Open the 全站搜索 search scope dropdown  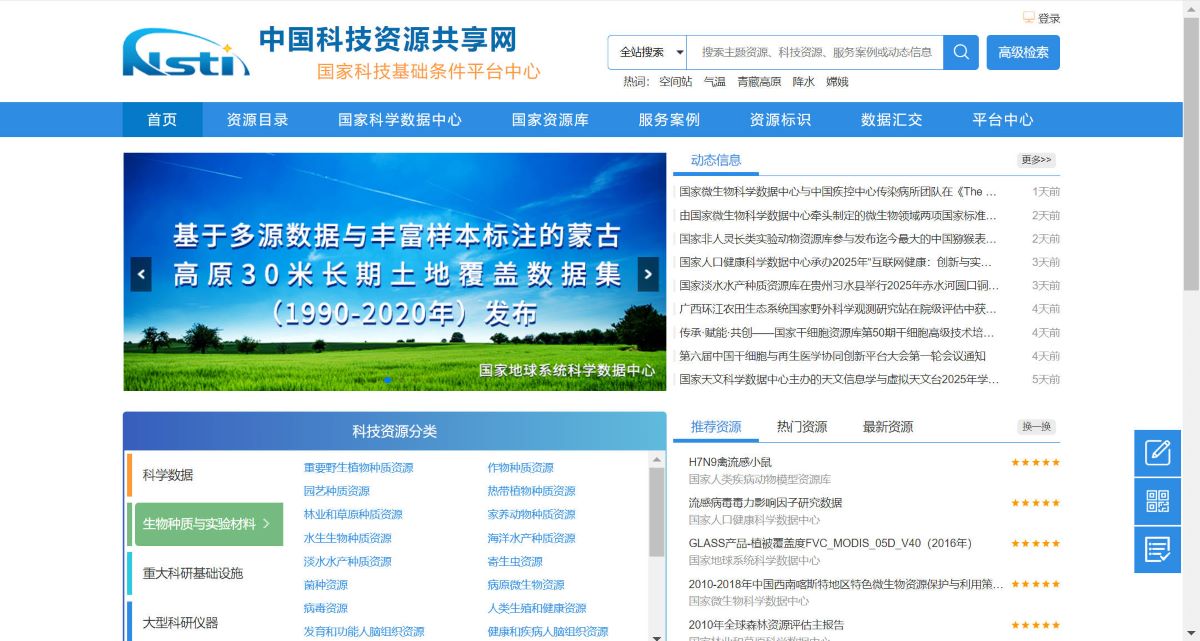[648, 52]
